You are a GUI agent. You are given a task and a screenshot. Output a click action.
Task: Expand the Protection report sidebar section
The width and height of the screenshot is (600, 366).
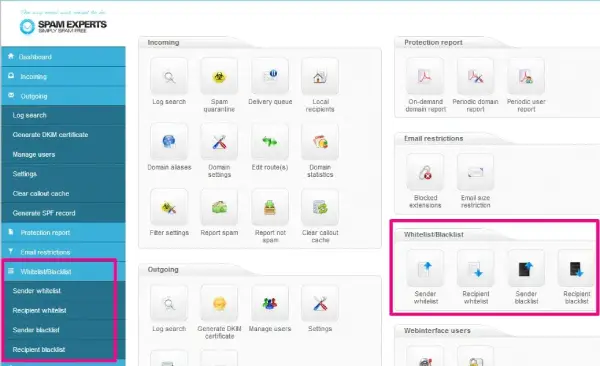point(64,232)
